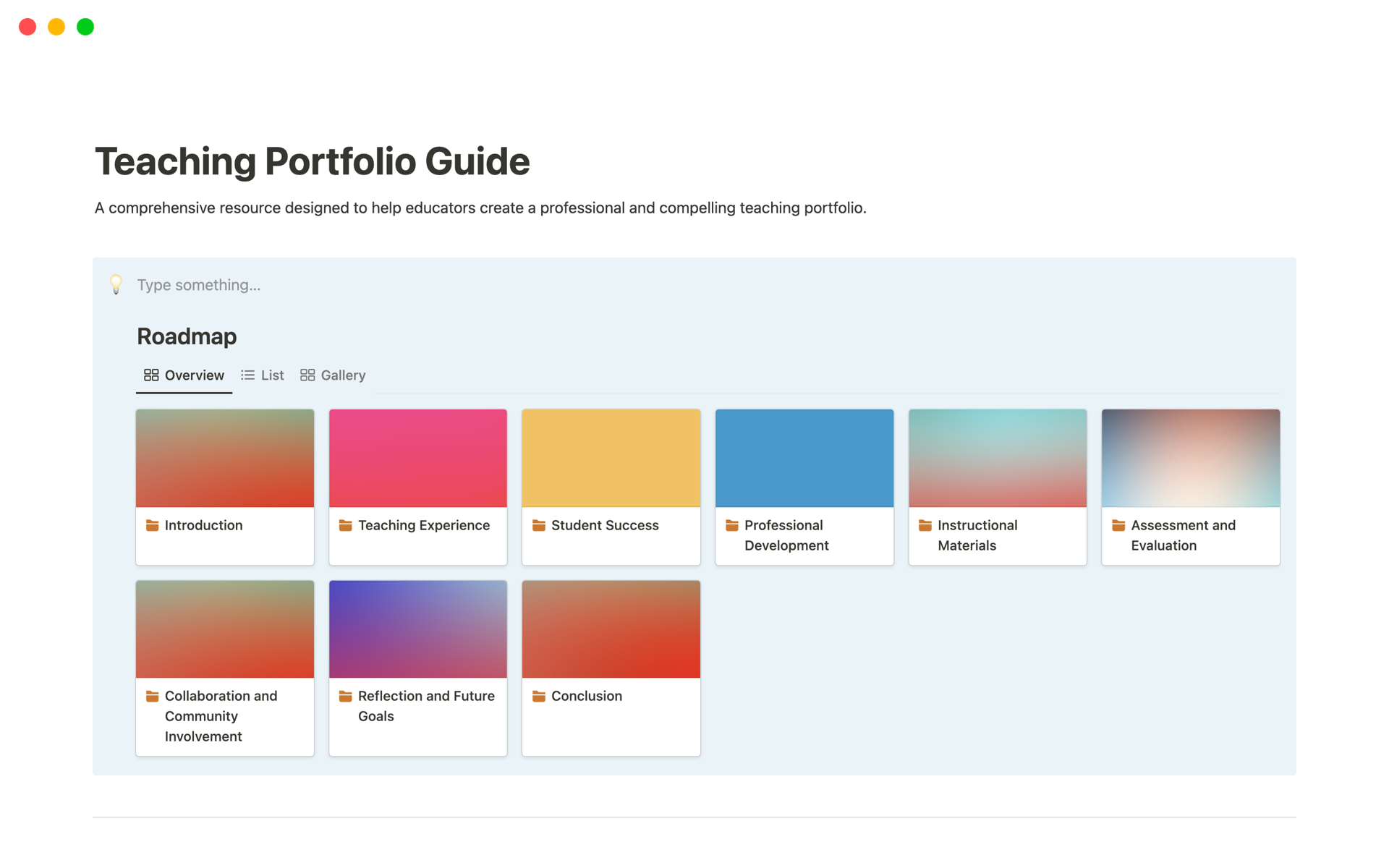This screenshot has width=1389, height=868.
Task: Click the green macOS fullscreen button
Action: point(85,27)
